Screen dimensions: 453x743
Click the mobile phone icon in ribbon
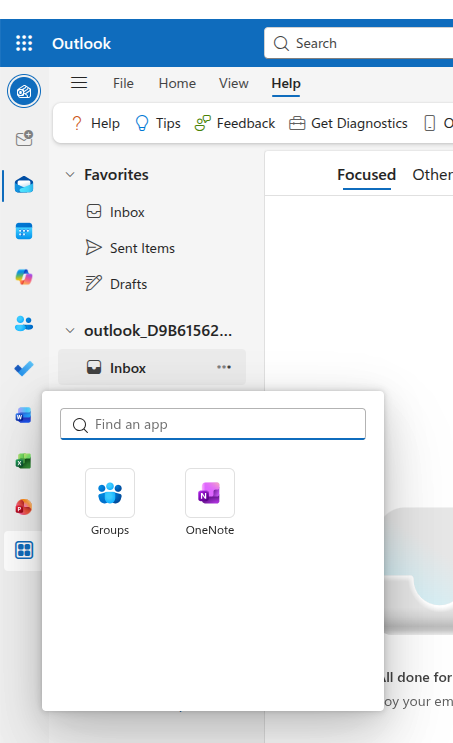[430, 123]
